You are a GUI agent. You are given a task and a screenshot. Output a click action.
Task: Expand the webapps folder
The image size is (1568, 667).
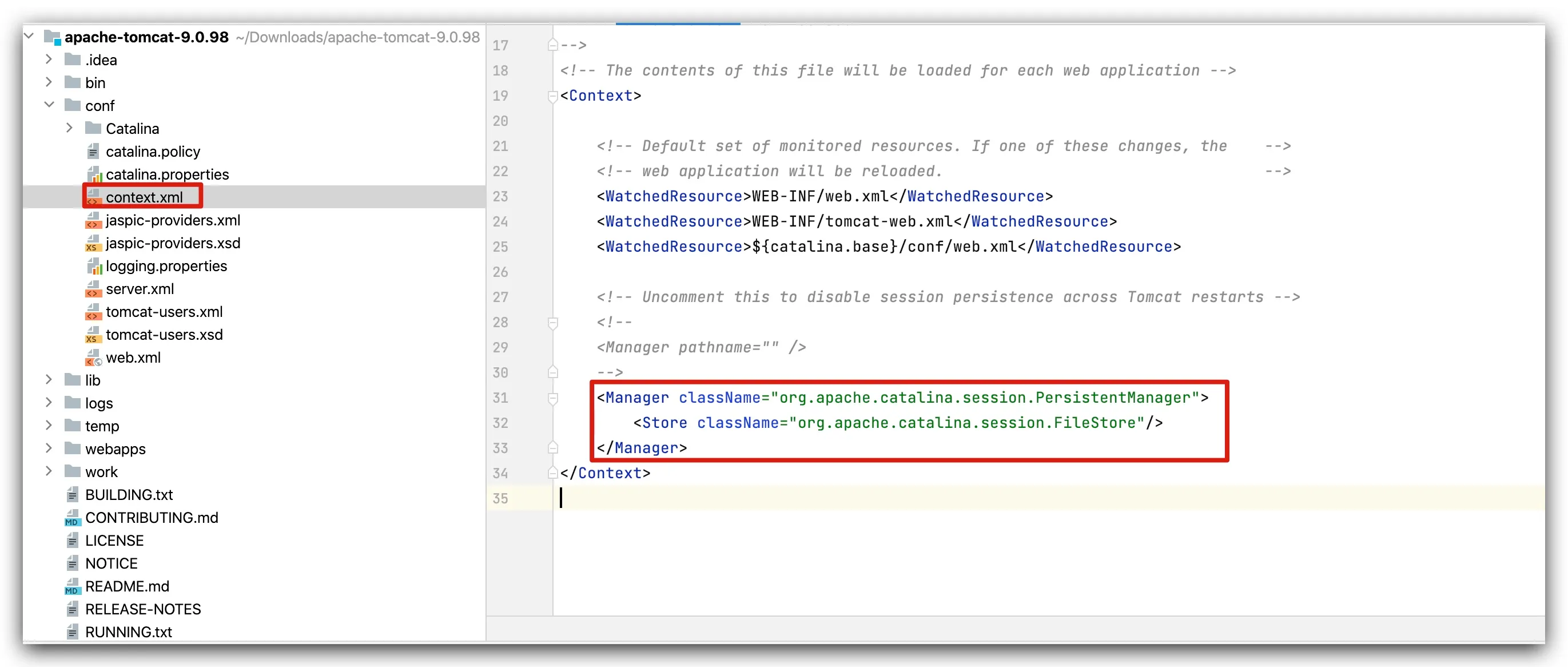49,448
